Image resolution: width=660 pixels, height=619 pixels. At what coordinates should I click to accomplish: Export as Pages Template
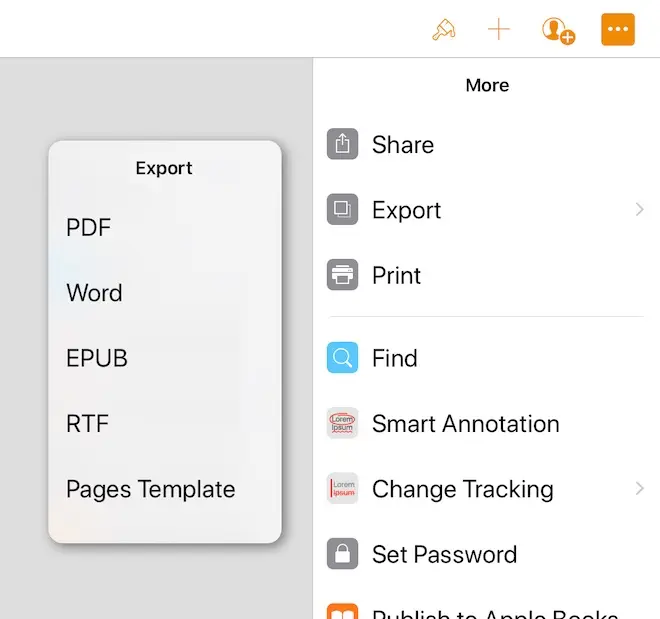[151, 489]
